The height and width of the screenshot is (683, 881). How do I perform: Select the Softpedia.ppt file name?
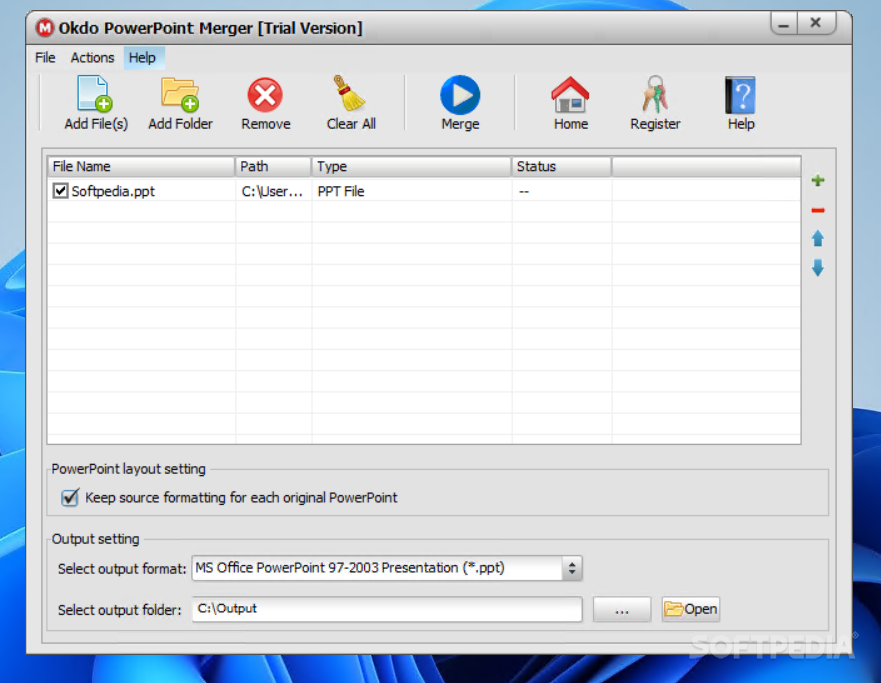(113, 191)
